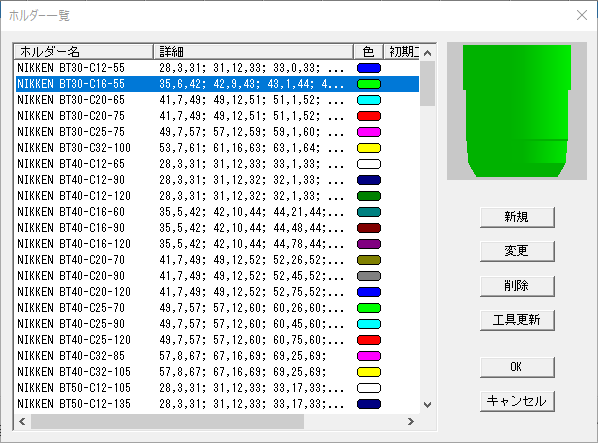Select row NIKKEN BT30-C16-55

tap(217, 84)
